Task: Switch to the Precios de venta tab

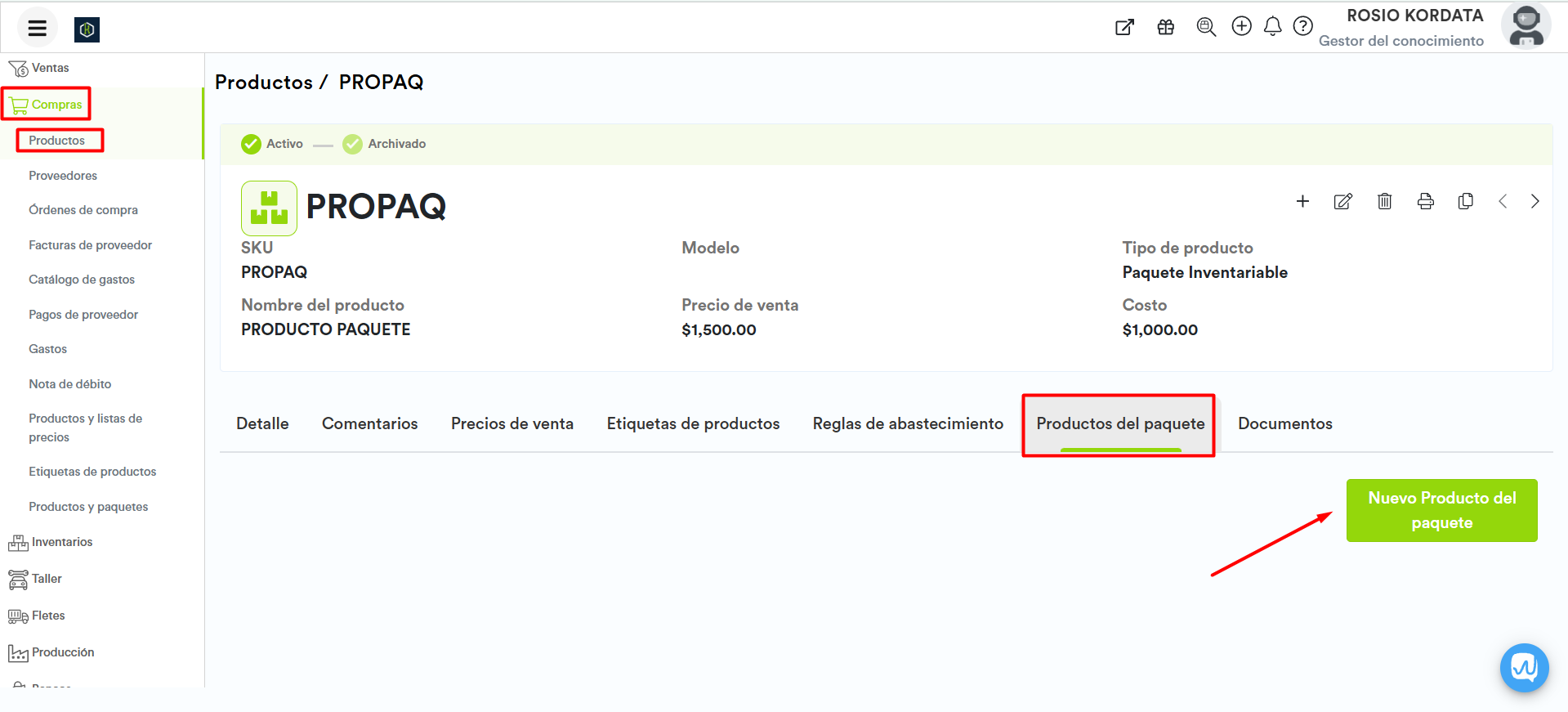Action: coord(511,423)
